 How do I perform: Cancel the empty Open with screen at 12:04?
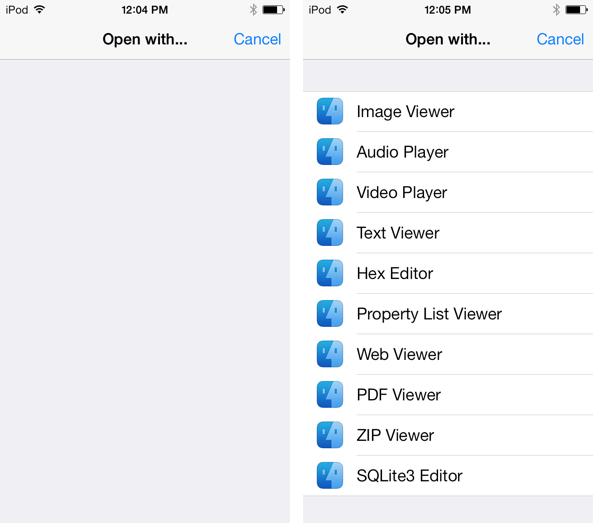(x=257, y=39)
